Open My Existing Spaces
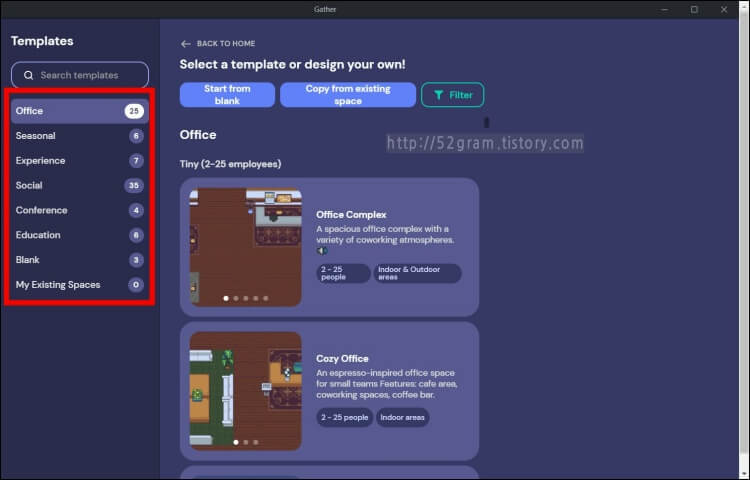This screenshot has width=750, height=480. tap(80, 285)
